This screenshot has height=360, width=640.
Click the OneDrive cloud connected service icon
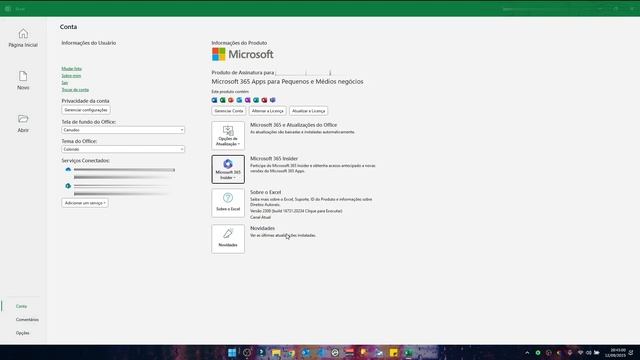tap(68, 169)
